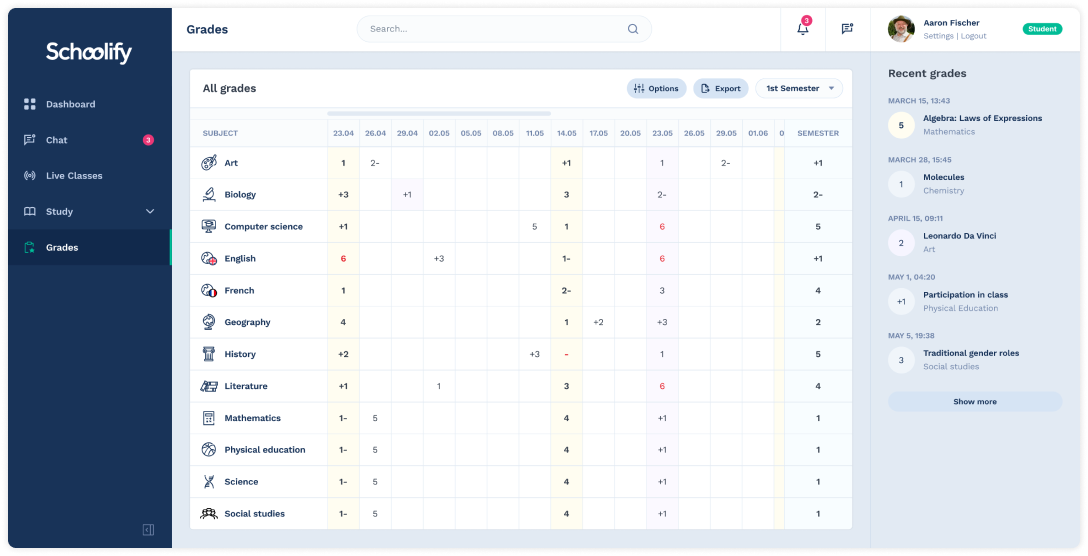Click the Schoolify logo
The height and width of the screenshot is (556, 1088).
[x=89, y=52]
